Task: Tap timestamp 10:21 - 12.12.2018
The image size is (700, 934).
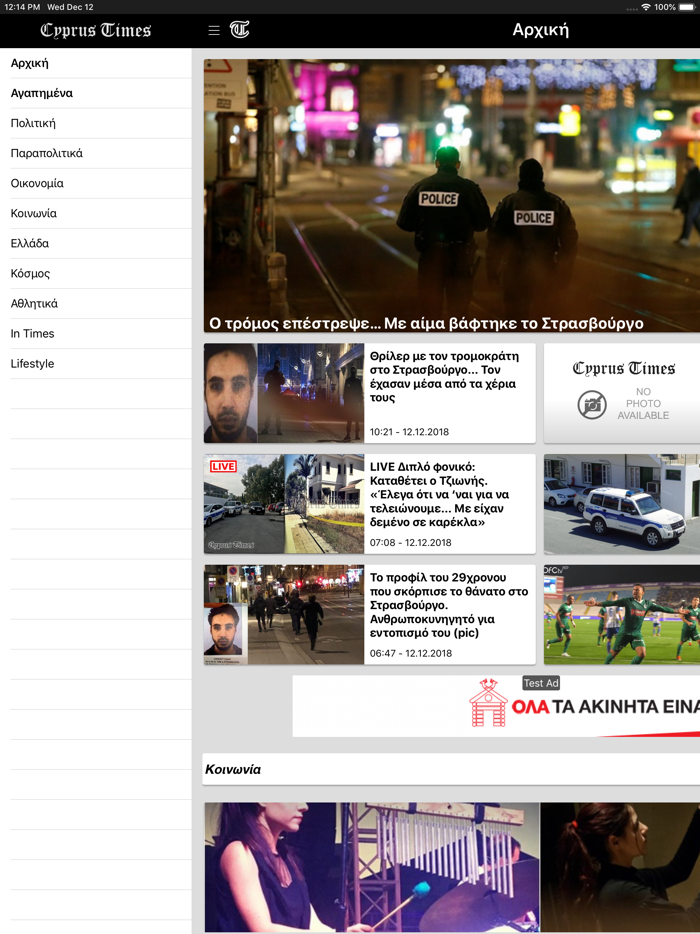Action: [409, 432]
